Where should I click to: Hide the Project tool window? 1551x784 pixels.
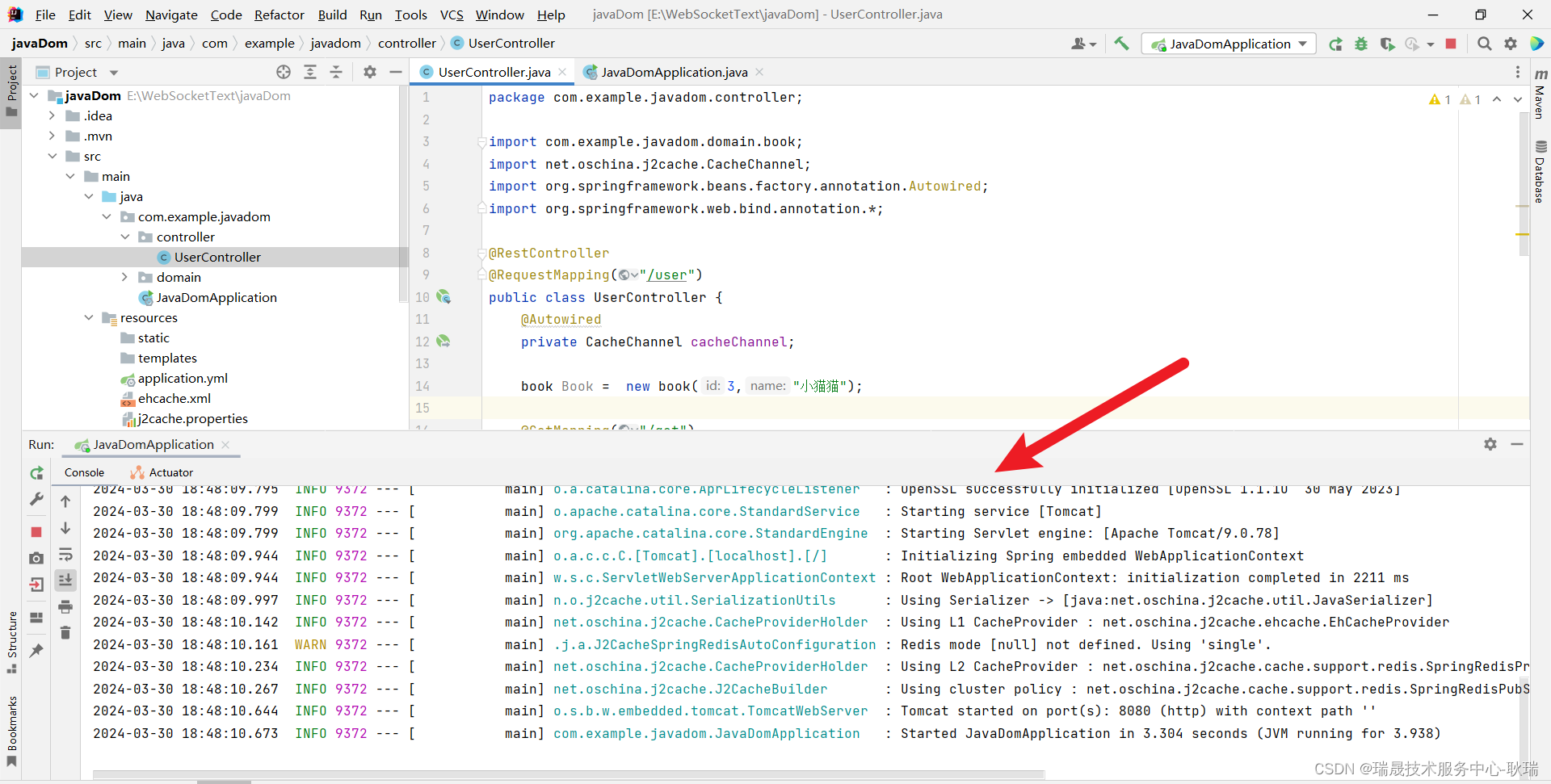[396, 72]
